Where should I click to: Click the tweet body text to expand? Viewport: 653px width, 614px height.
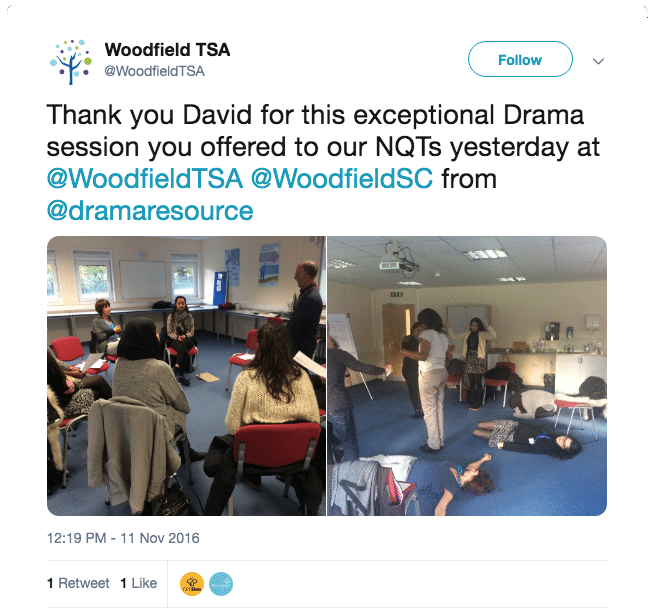323,162
